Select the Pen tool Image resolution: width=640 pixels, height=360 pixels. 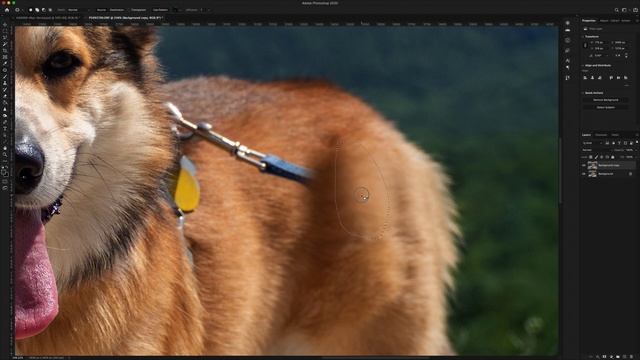(5, 122)
